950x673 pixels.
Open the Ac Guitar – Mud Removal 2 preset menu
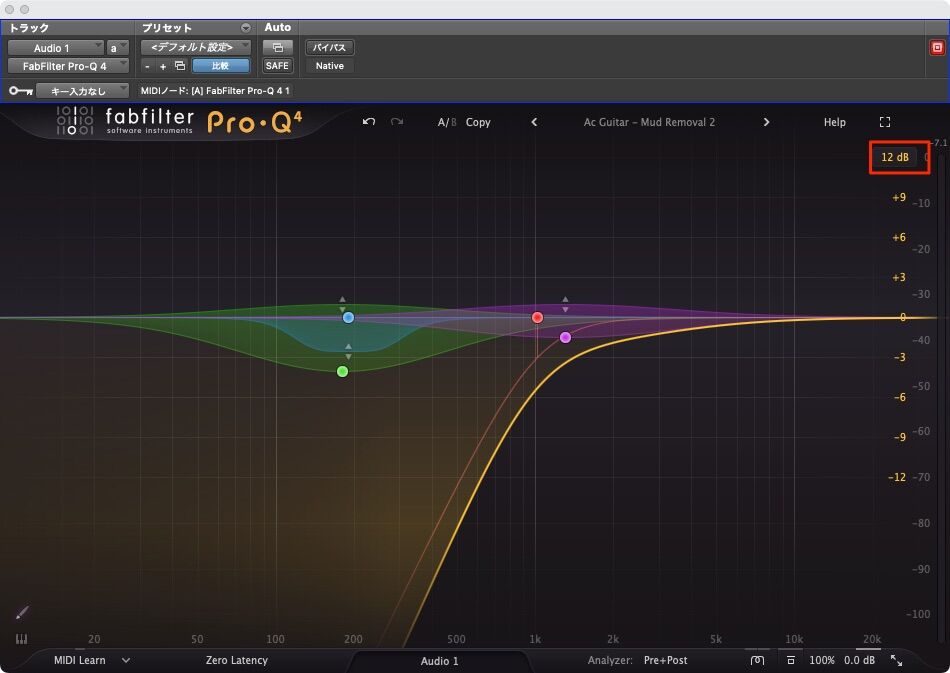[649, 122]
